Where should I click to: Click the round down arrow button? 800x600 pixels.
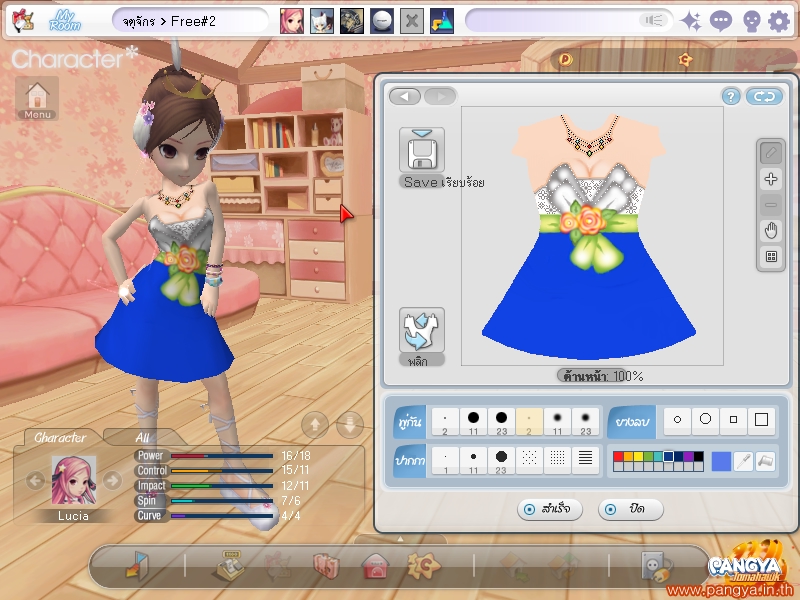[x=350, y=424]
